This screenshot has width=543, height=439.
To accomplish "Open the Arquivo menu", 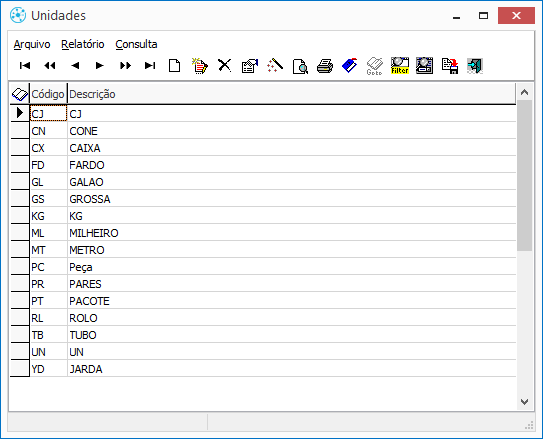I will click(32, 44).
